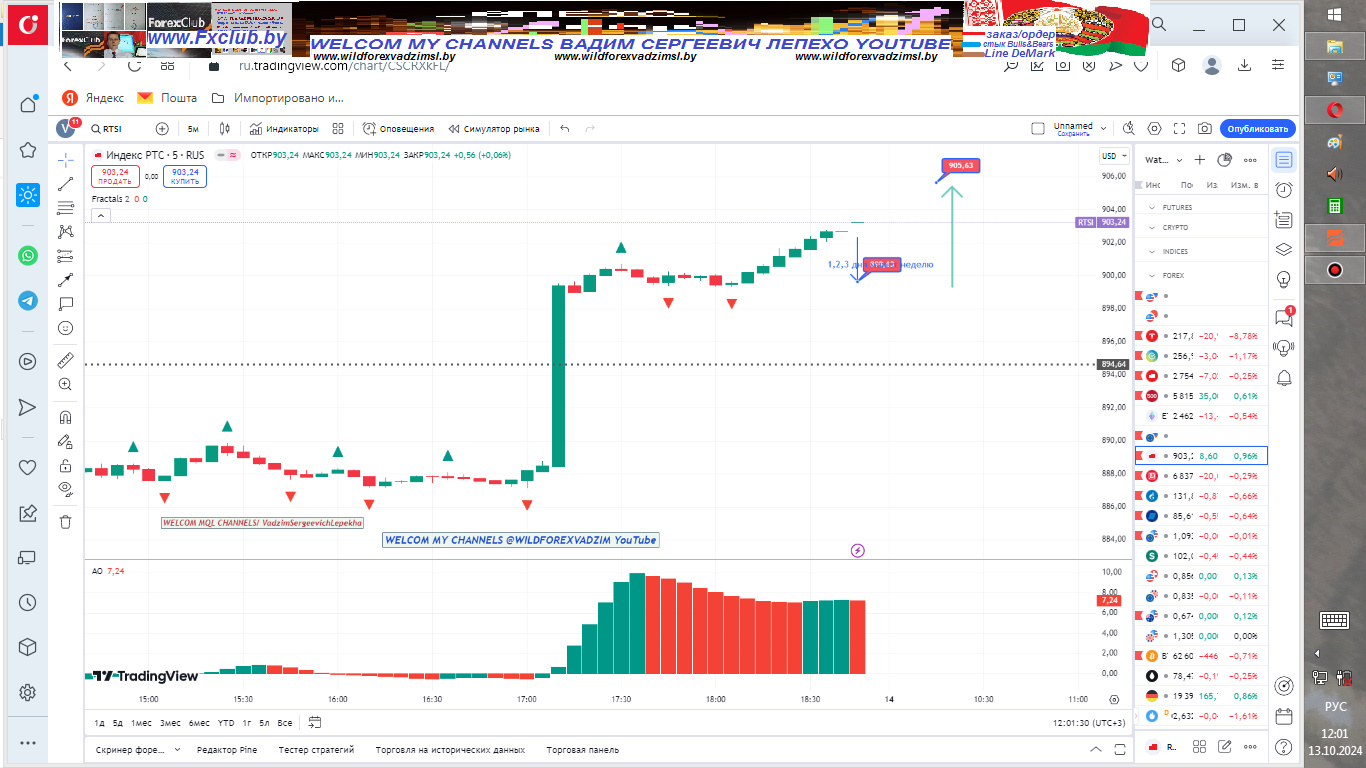Toggle stay in drawing mode
This screenshot has width=1366, height=768.
point(65,441)
